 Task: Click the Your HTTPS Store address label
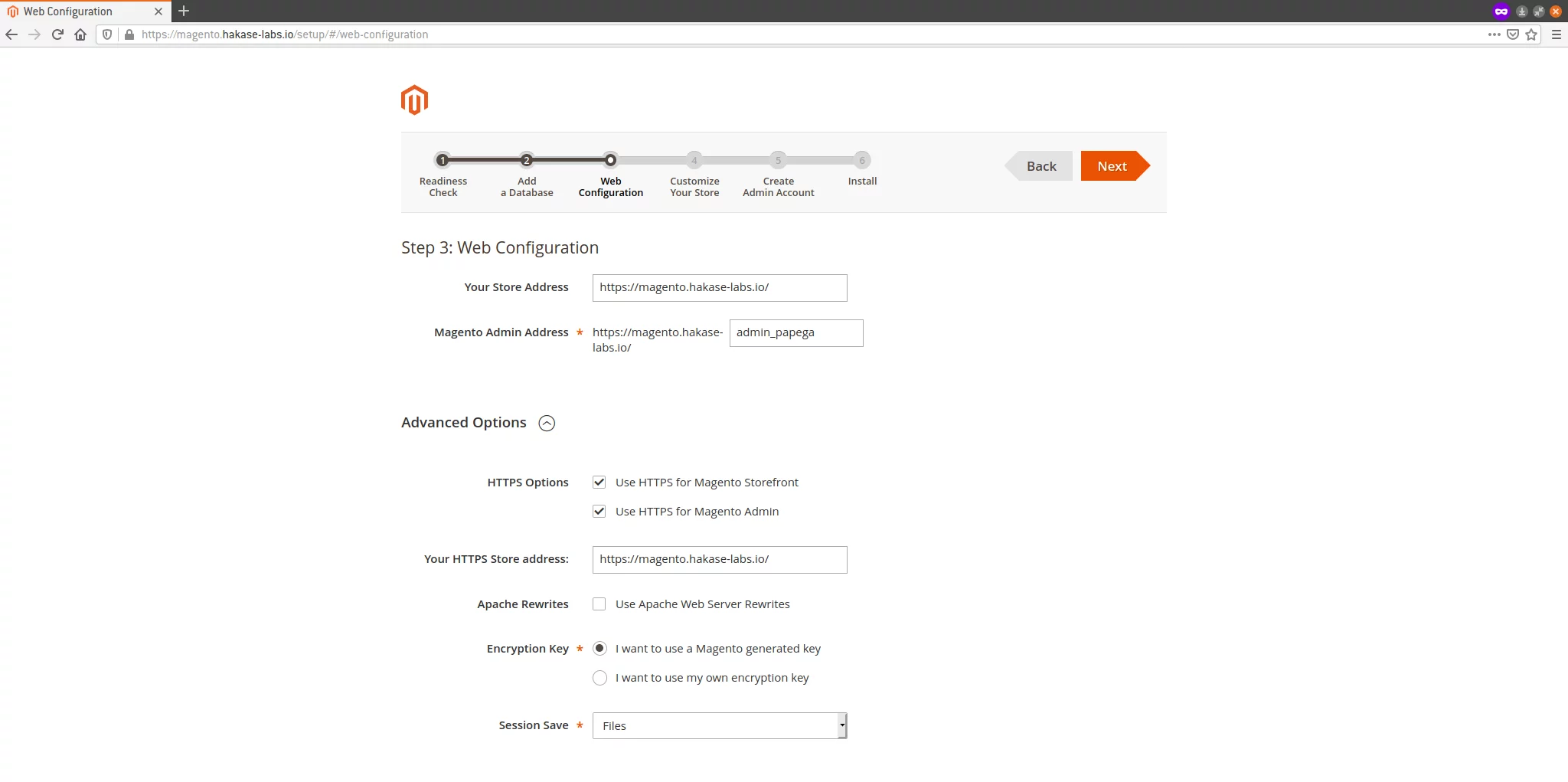click(x=496, y=559)
